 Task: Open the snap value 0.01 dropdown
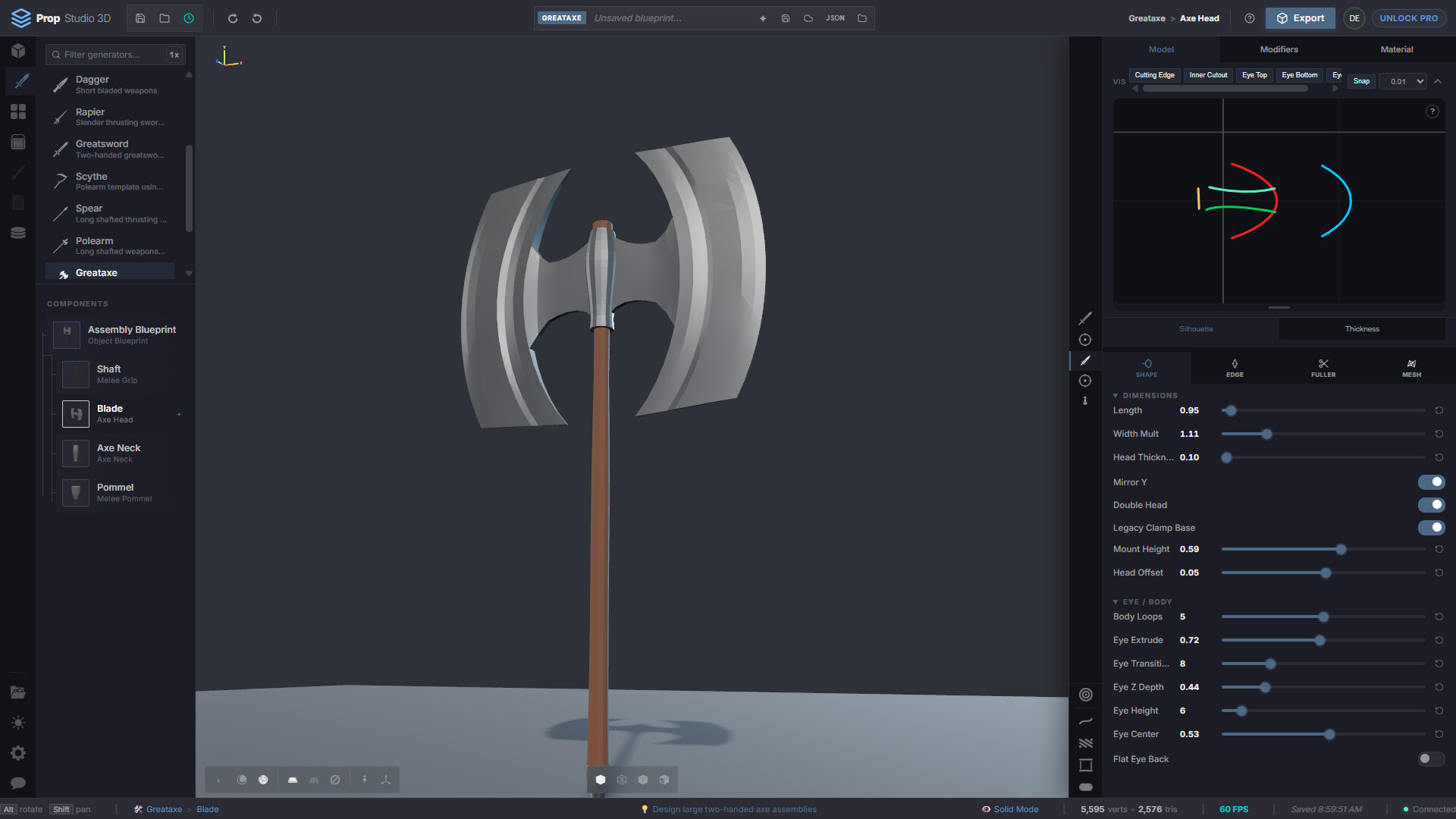pyautogui.click(x=1404, y=81)
